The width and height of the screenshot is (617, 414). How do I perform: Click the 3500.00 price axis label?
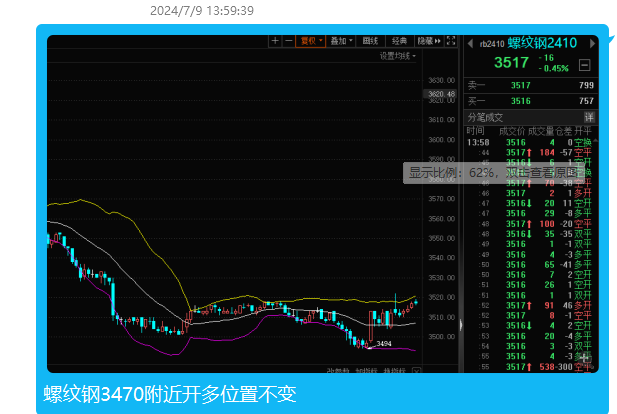[x=442, y=337]
